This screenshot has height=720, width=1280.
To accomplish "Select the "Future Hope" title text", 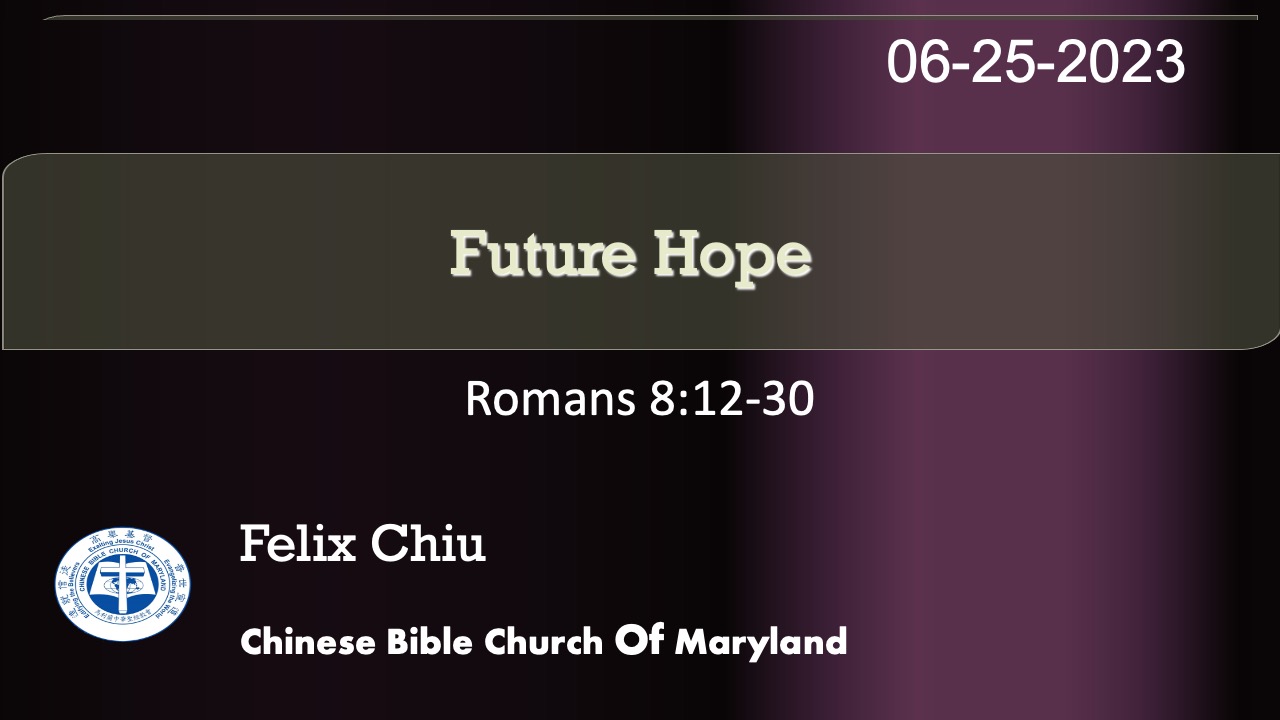I will [630, 254].
